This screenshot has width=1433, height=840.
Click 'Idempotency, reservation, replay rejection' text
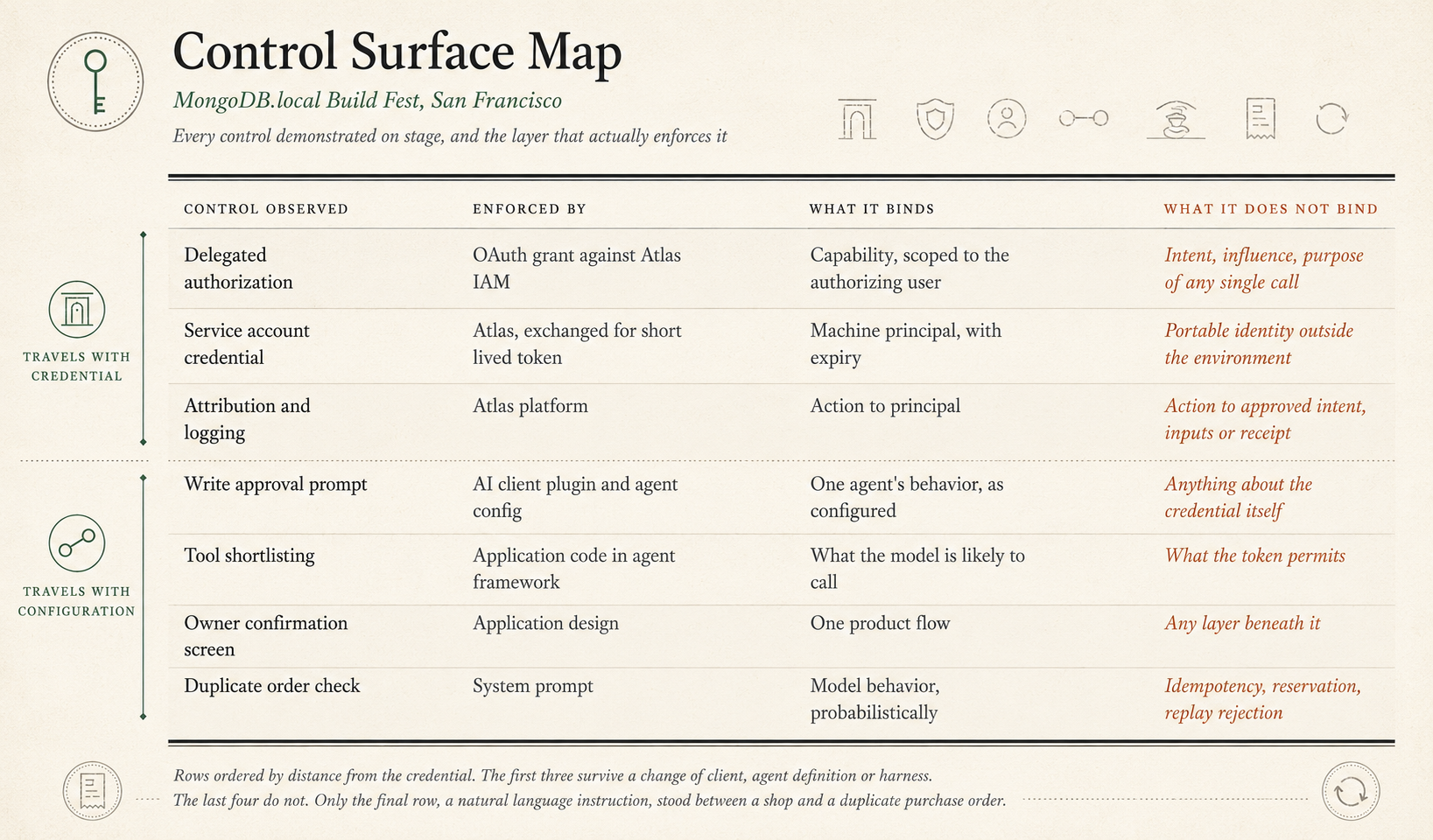click(1262, 699)
